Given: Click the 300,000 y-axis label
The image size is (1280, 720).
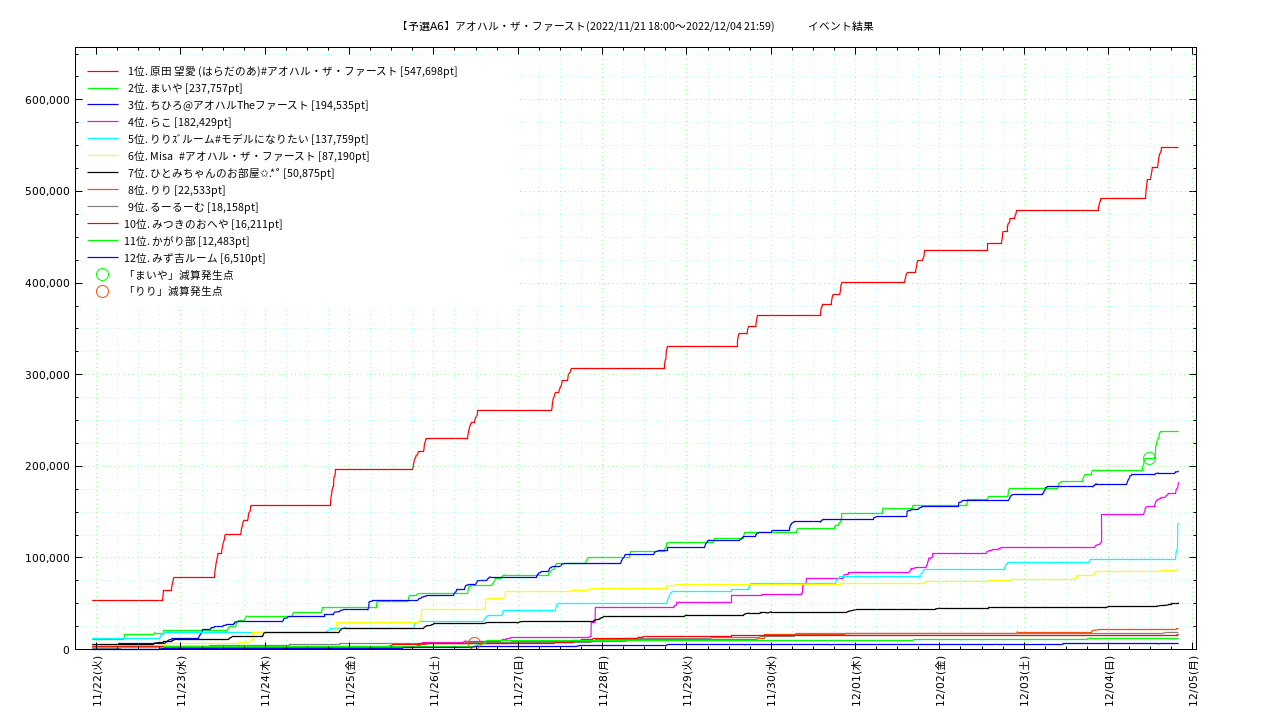Looking at the screenshot, I should [47, 375].
